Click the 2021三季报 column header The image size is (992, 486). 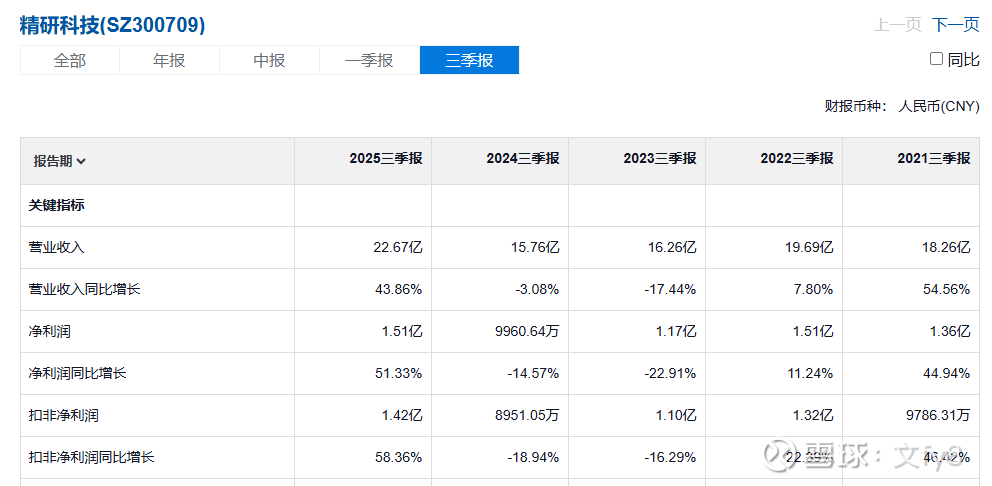(x=933, y=159)
